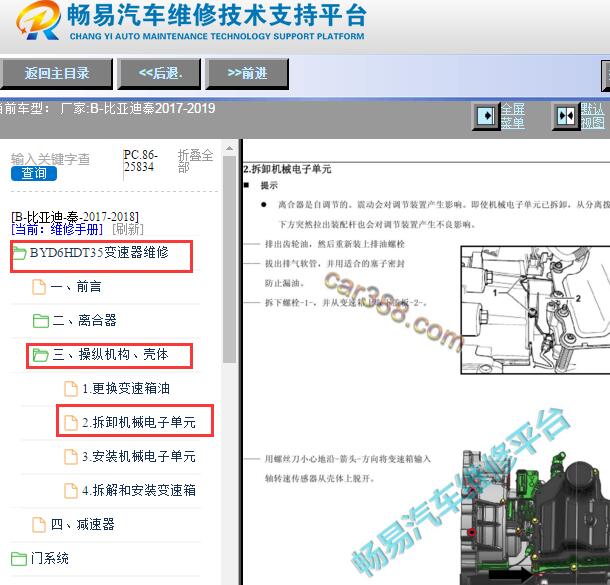Click document icon next to 一、前言

coord(39,287)
